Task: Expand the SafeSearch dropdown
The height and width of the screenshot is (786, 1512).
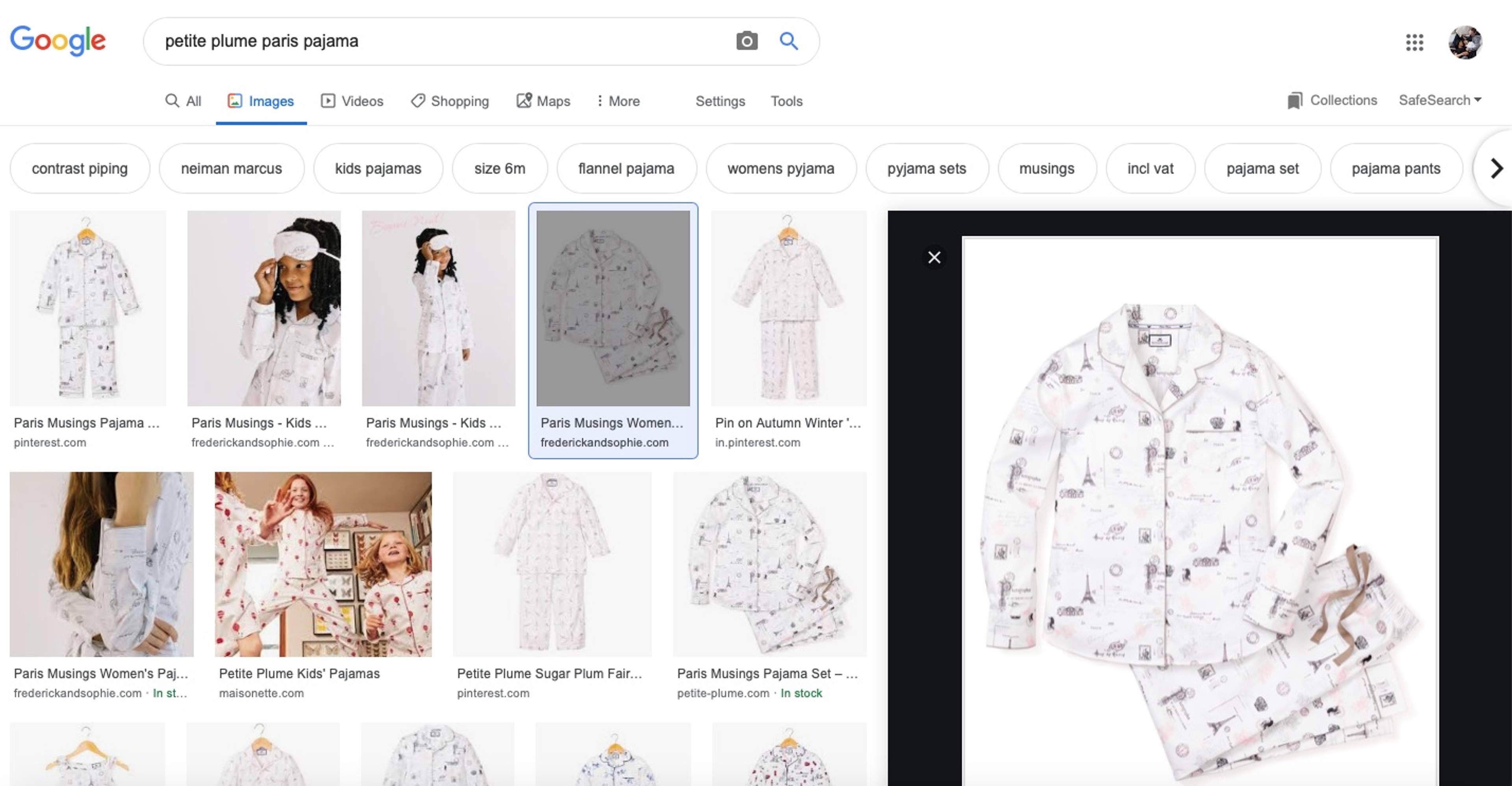Action: tap(1439, 100)
